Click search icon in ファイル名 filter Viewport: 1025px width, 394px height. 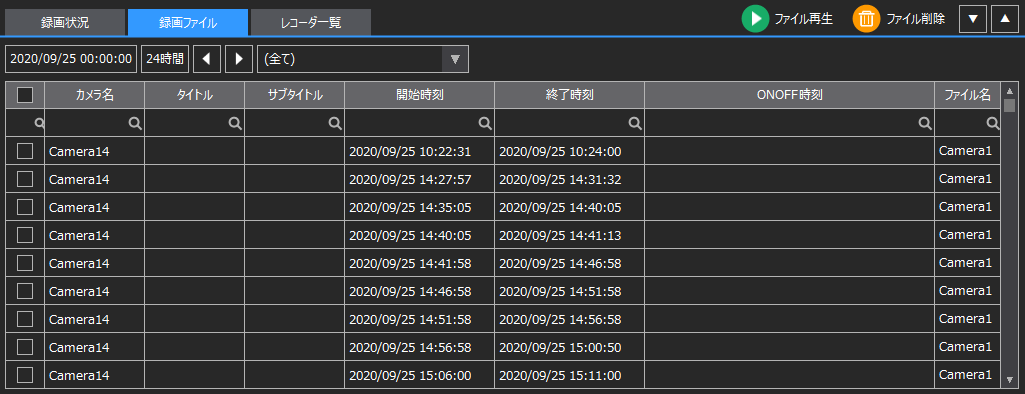point(993,123)
